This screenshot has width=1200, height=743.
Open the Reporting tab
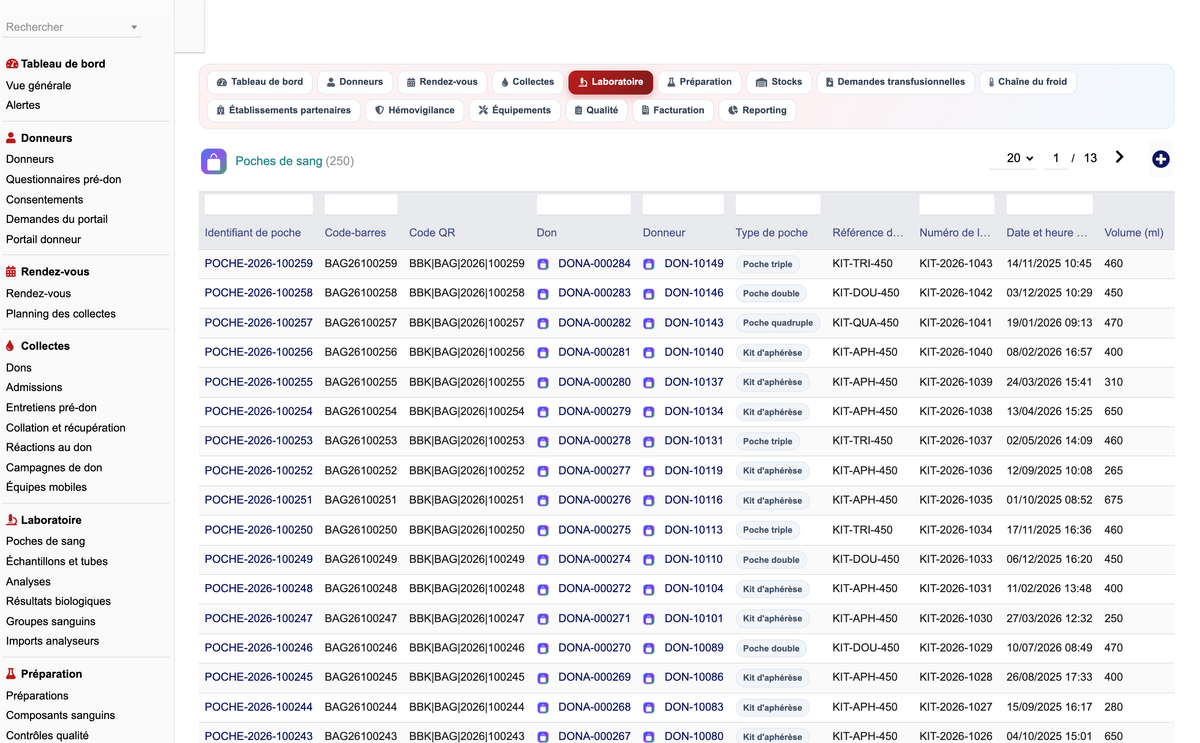coord(758,110)
